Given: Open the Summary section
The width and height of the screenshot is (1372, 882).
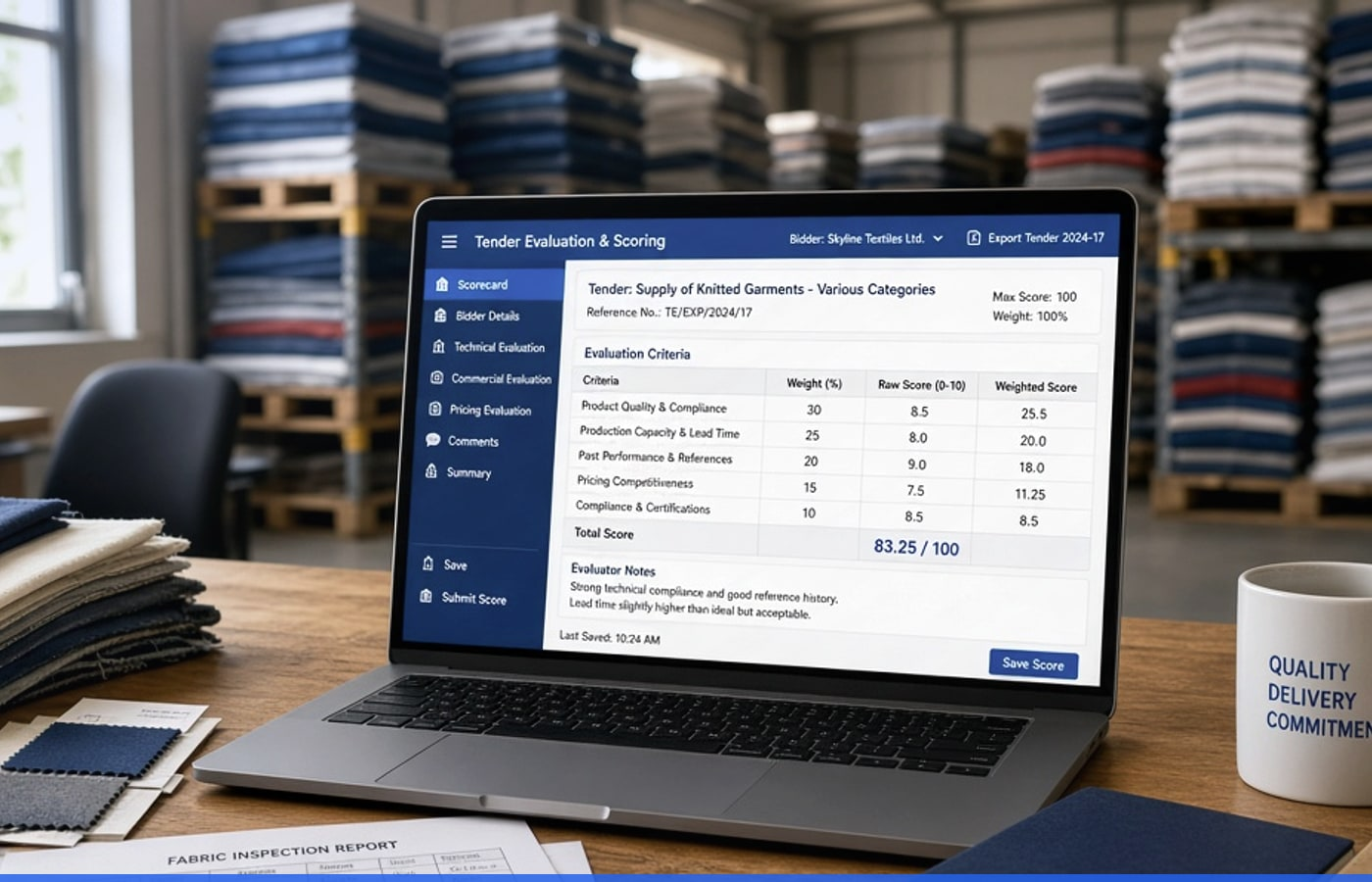Looking at the screenshot, I should click(x=468, y=472).
